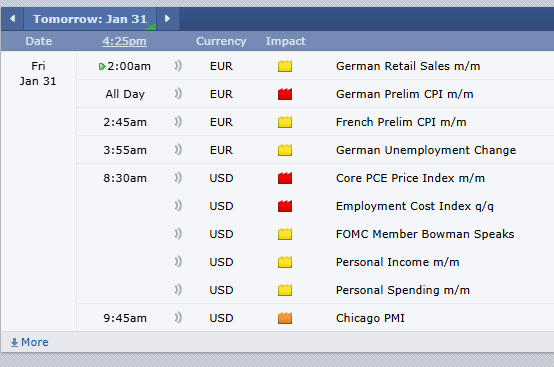Click orange impact icon for Chicago PMI
554x367 pixels.
coord(285,318)
